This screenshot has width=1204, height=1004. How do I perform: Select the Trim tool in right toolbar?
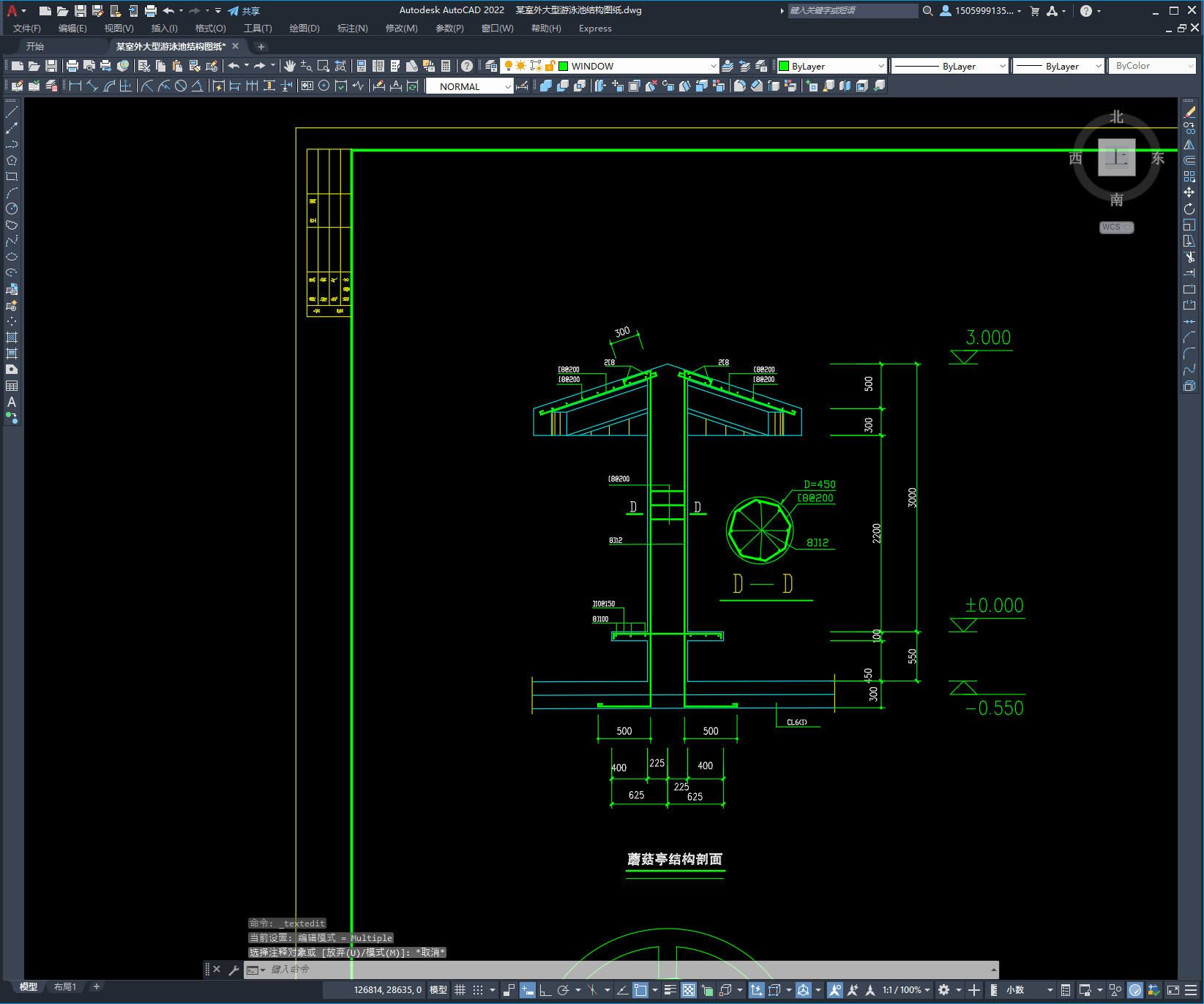1189,257
